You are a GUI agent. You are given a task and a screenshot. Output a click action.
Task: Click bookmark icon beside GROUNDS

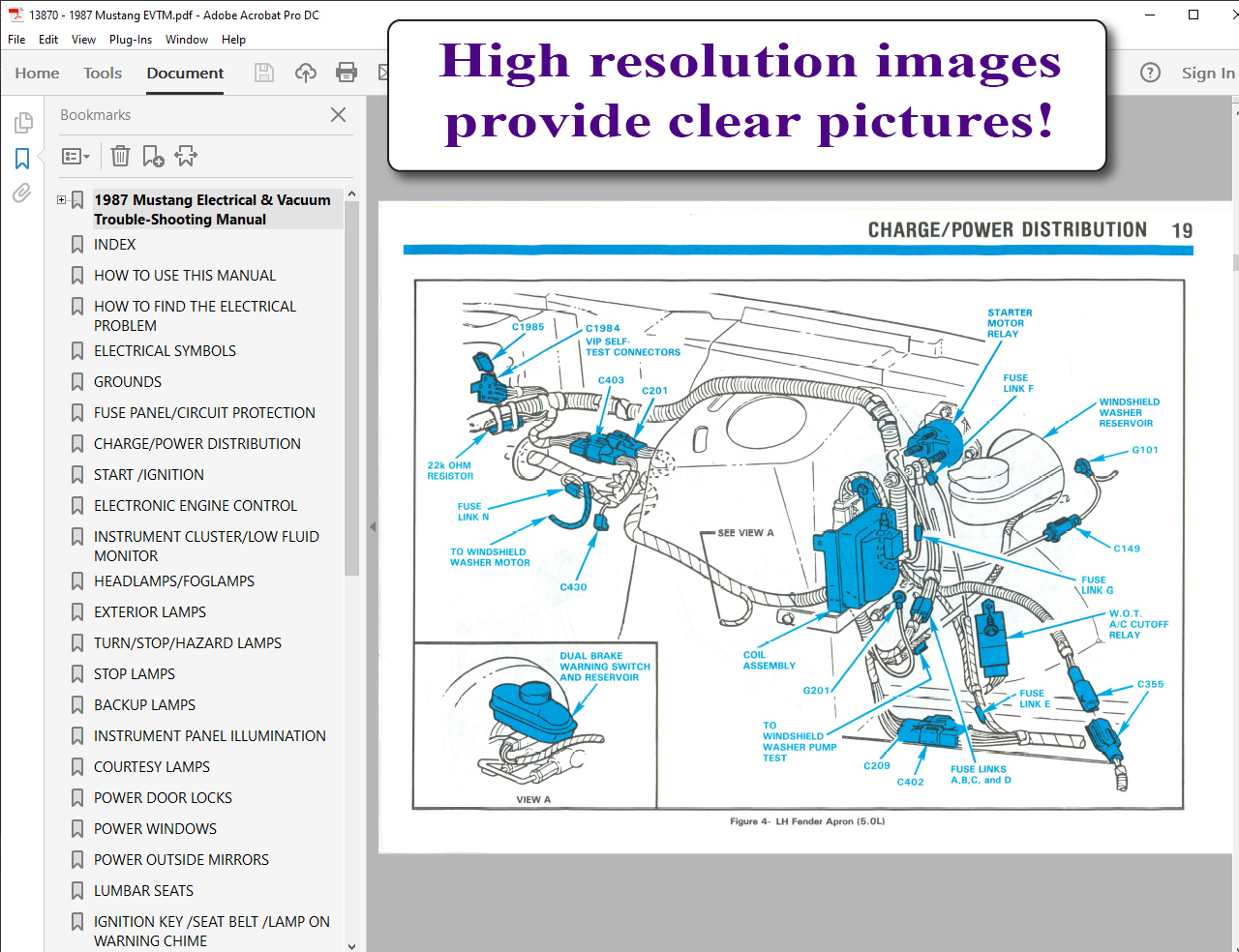click(77, 382)
